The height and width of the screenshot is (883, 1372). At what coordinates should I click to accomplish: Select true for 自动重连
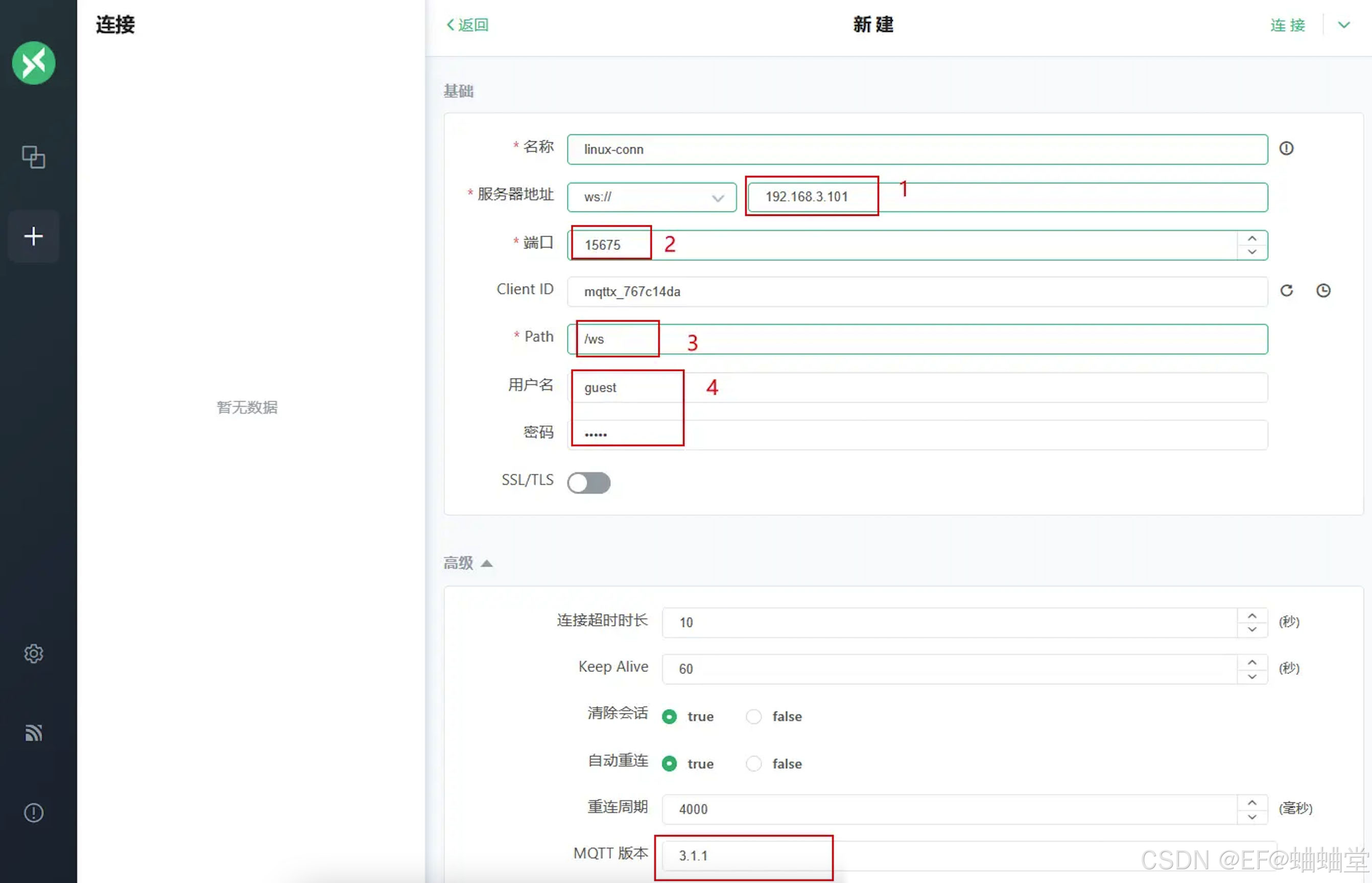pos(688,764)
